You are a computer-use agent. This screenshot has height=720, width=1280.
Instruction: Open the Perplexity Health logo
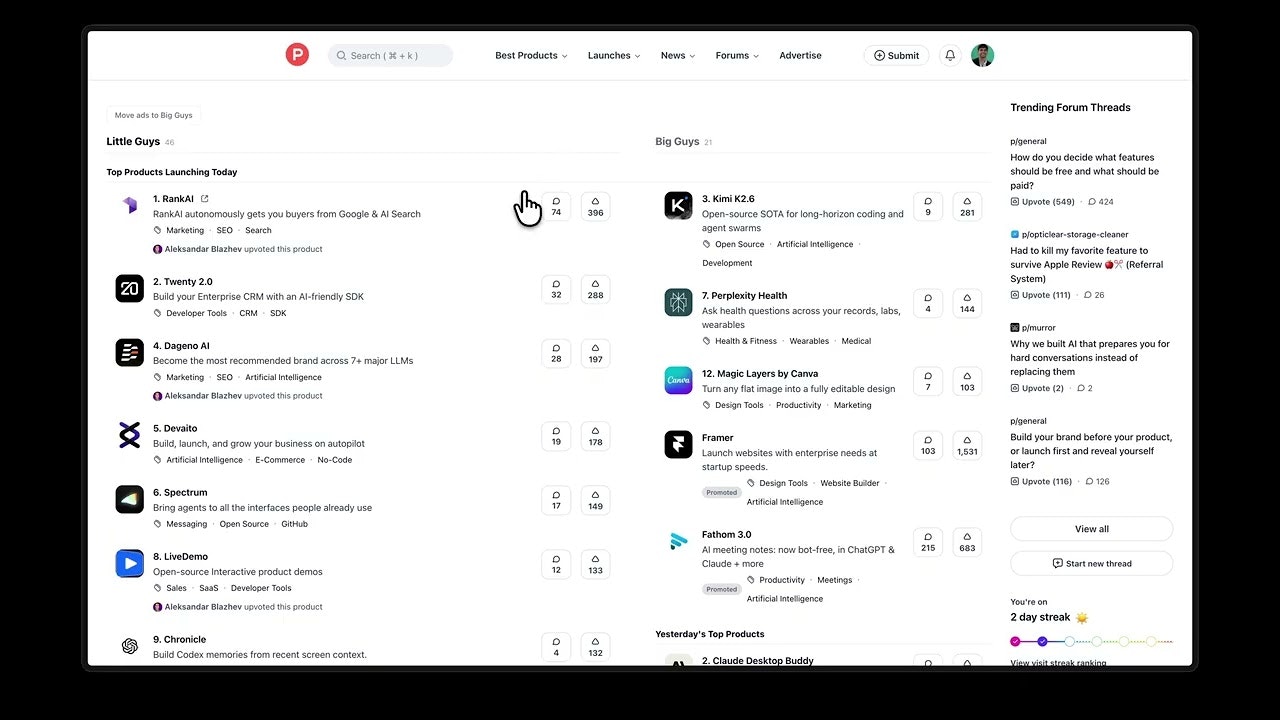(678, 303)
